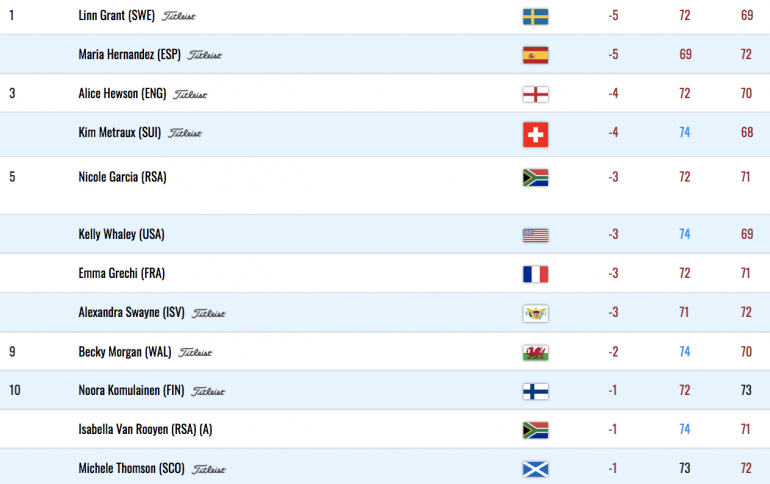Viewport: 770px width, 484px height.
Task: Click the USA flag icon
Action: coord(535,235)
